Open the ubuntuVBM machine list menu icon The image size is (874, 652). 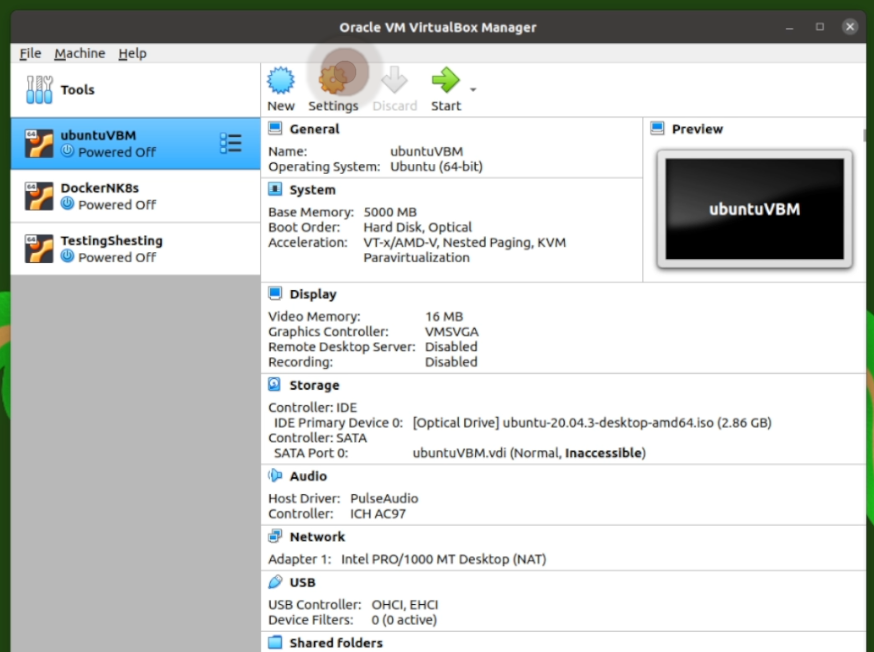click(x=231, y=142)
